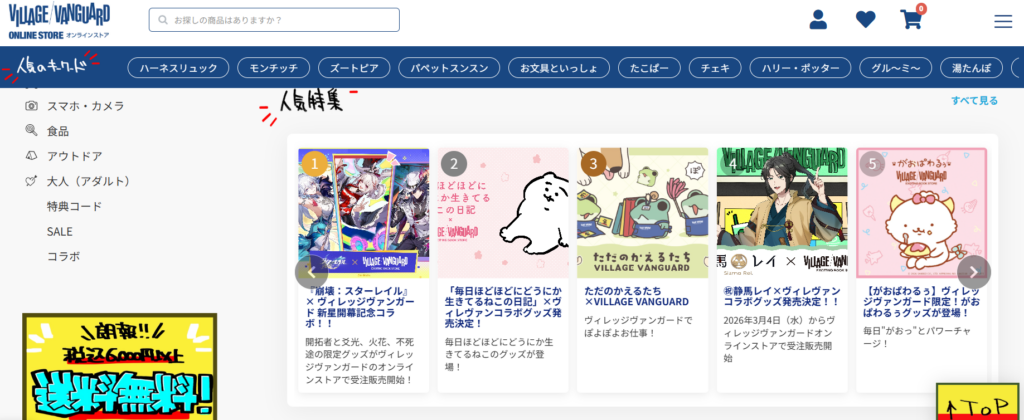Click the すべて見る link
This screenshot has height=420, width=1024.
(x=974, y=101)
